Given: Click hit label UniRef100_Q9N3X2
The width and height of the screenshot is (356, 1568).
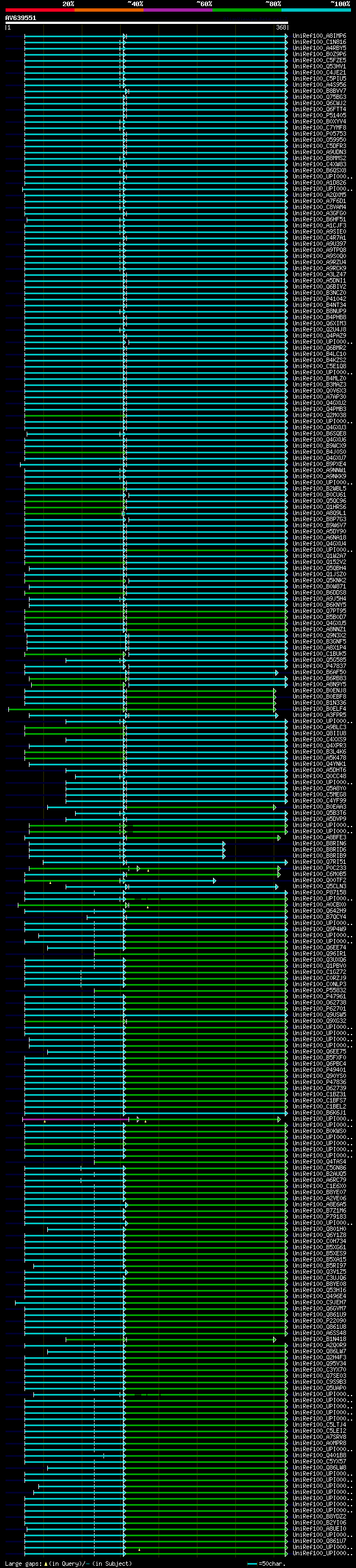Looking at the screenshot, I should [319, 635].
